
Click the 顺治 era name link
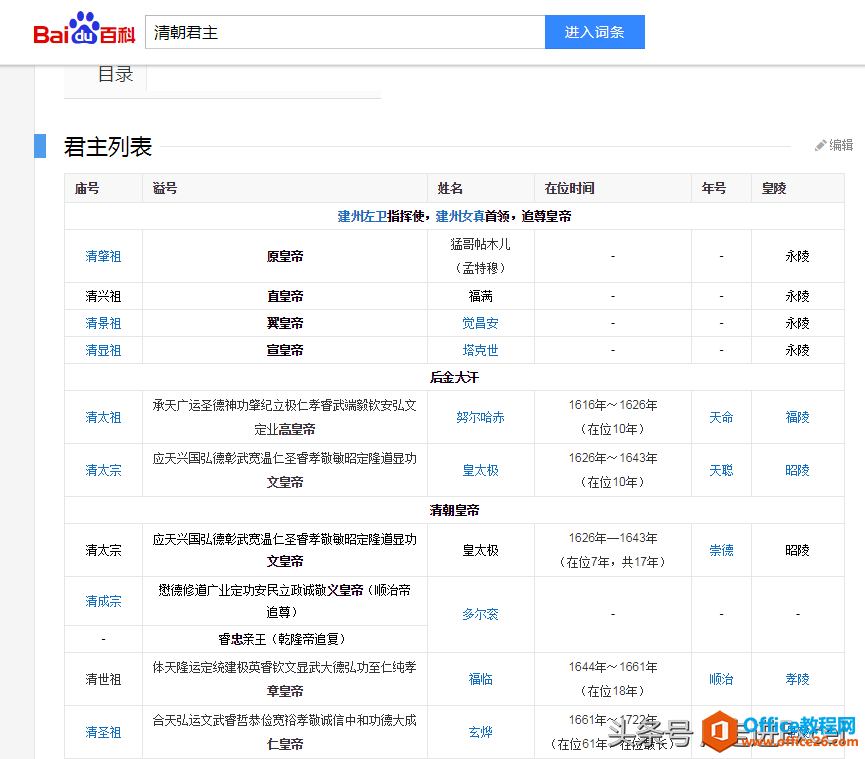click(721, 680)
